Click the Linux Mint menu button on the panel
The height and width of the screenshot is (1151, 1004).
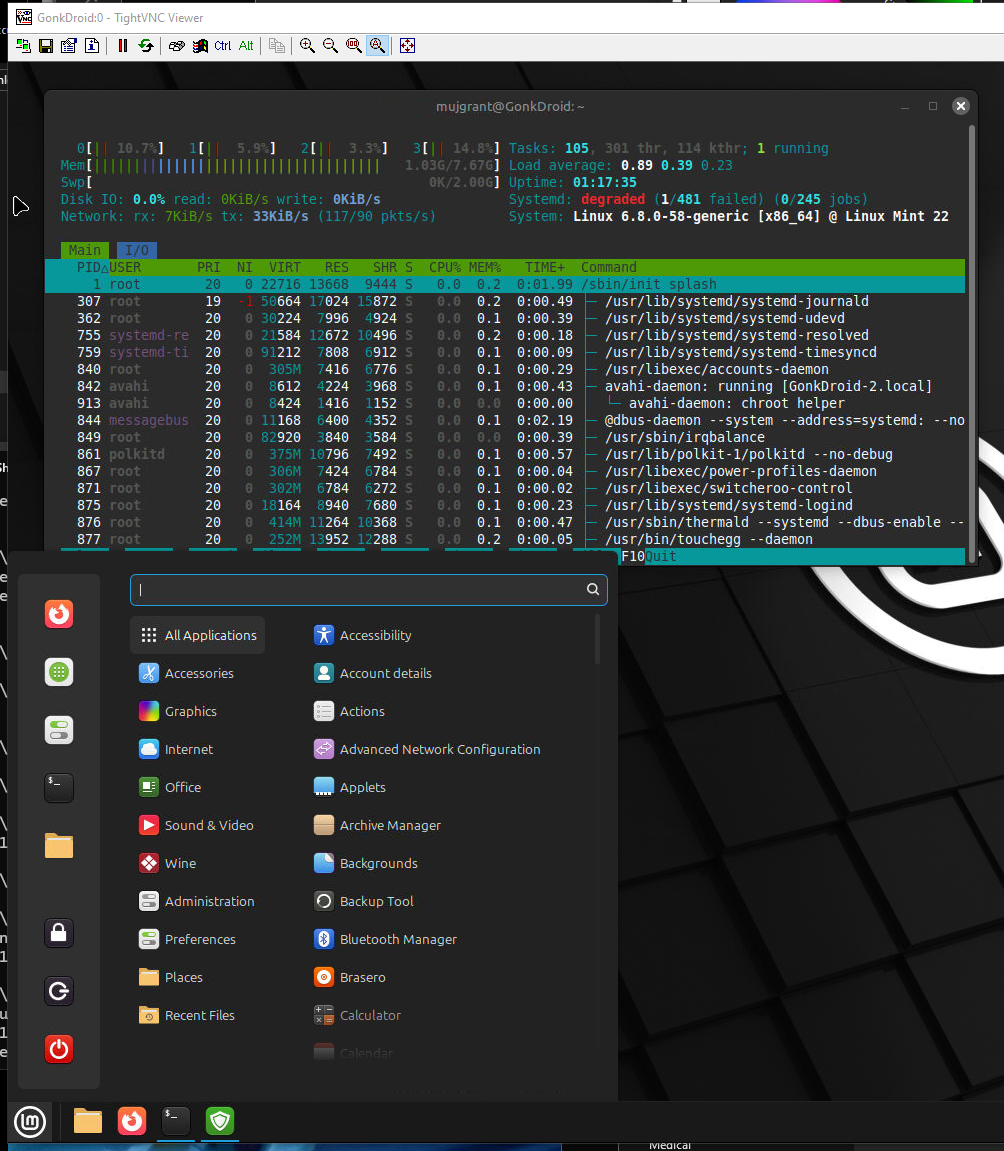pos(30,1121)
